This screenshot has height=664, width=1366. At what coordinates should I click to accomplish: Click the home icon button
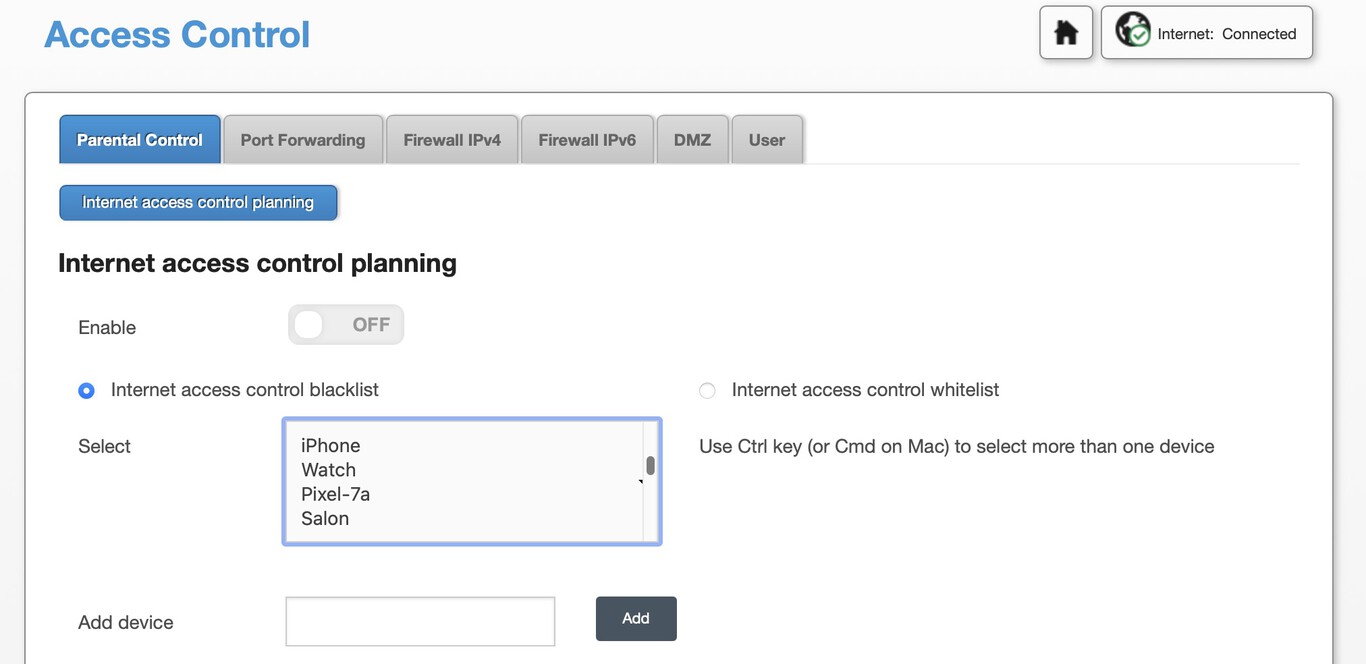pyautogui.click(x=1066, y=33)
